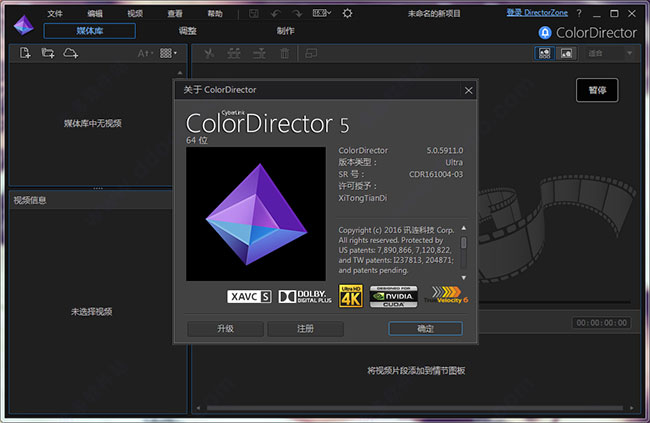Open the 编辑 menu

(95, 14)
